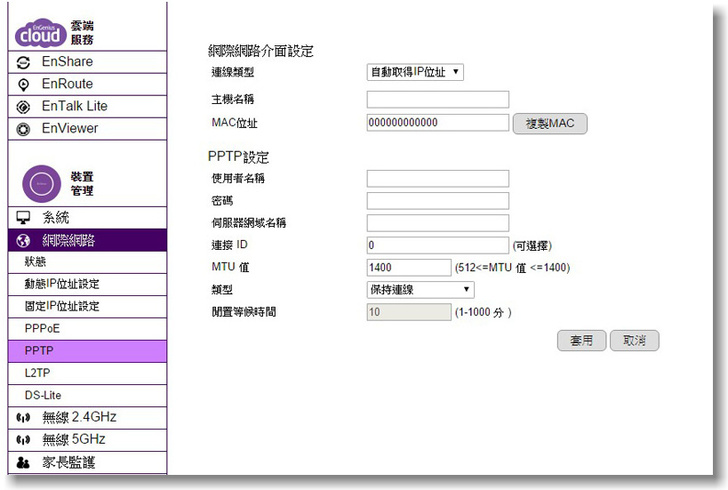Click the EnGenius cloud logo
Image resolution: width=728 pixels, height=490 pixels.
pos(40,33)
